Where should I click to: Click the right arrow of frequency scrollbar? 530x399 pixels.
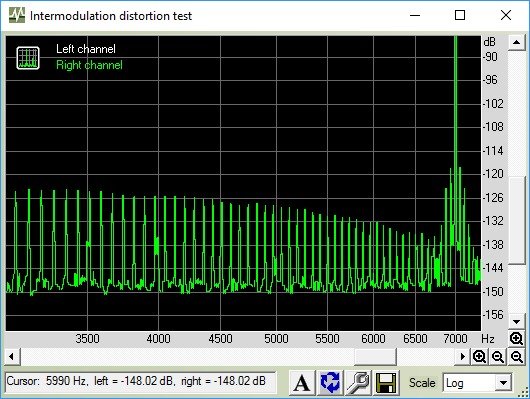pyautogui.click(x=462, y=356)
